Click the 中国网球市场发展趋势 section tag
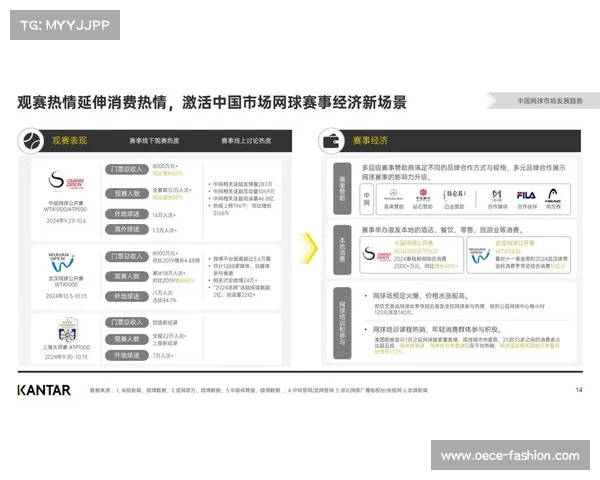The height and width of the screenshot is (480, 600). point(549,101)
